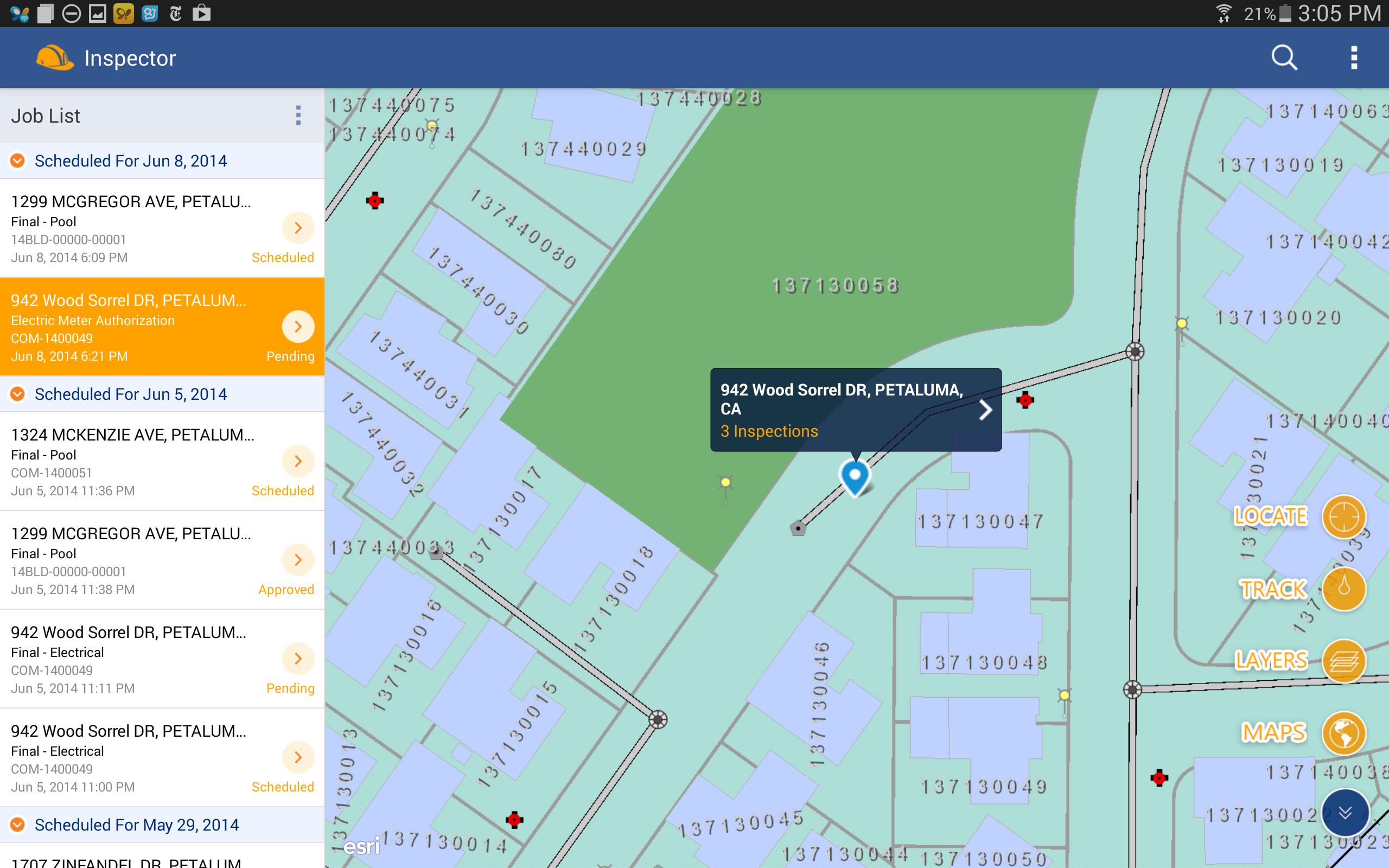Click the 'Approved' status label
Screen dimensions: 1389x868
[x=286, y=590]
